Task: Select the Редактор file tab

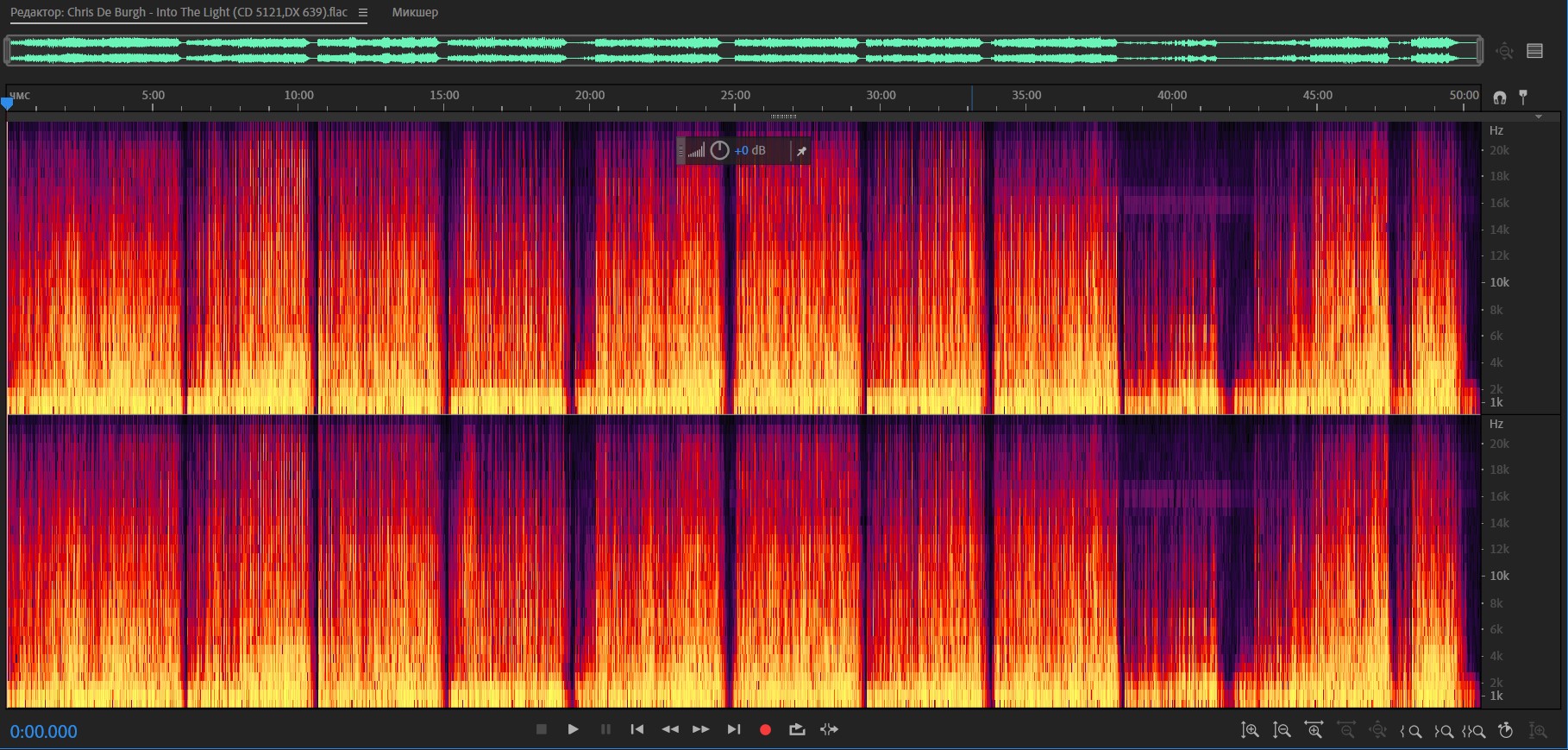Action: tap(179, 13)
